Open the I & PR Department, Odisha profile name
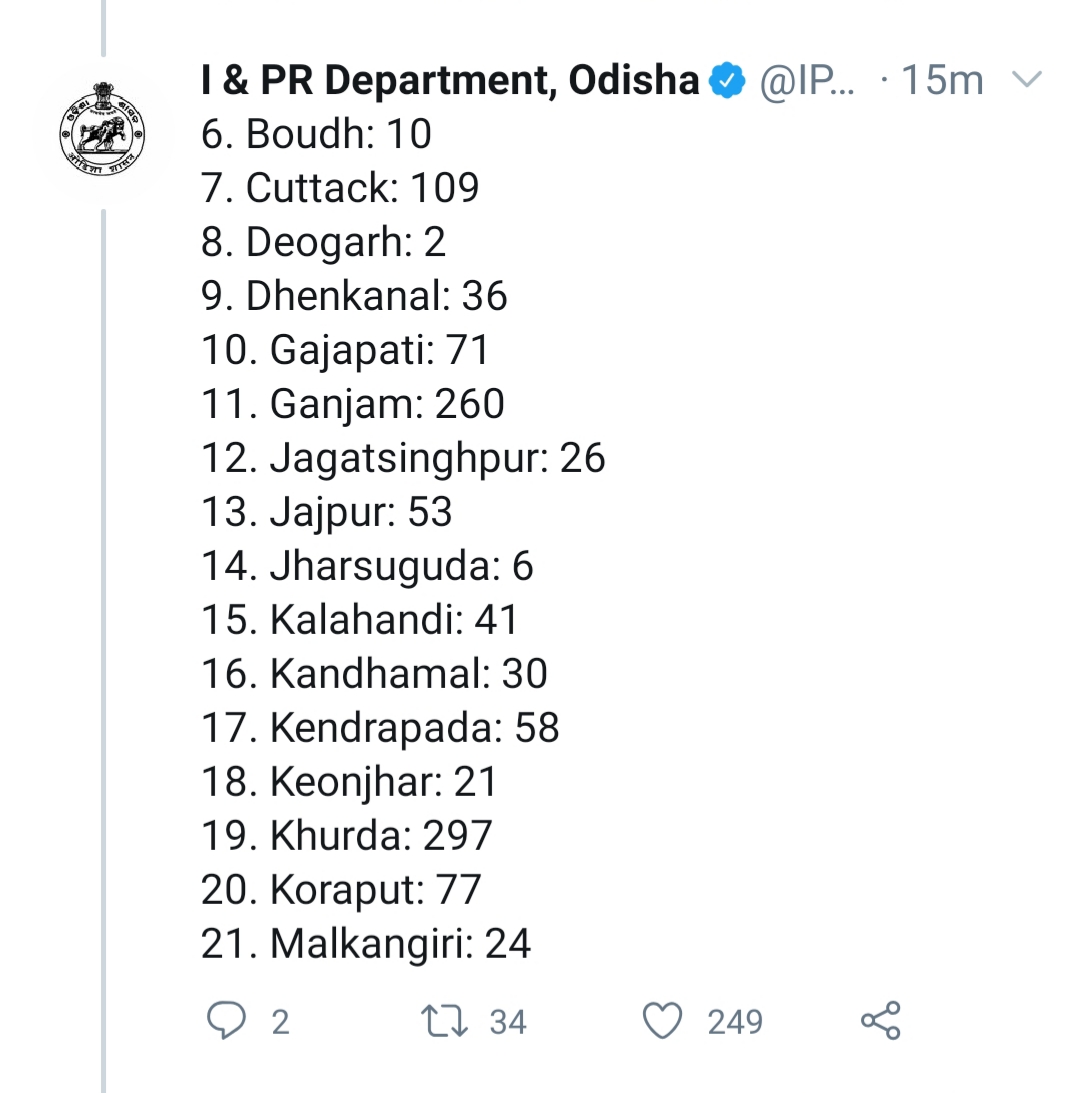Screen dimensions: 1080x1093 point(450,81)
